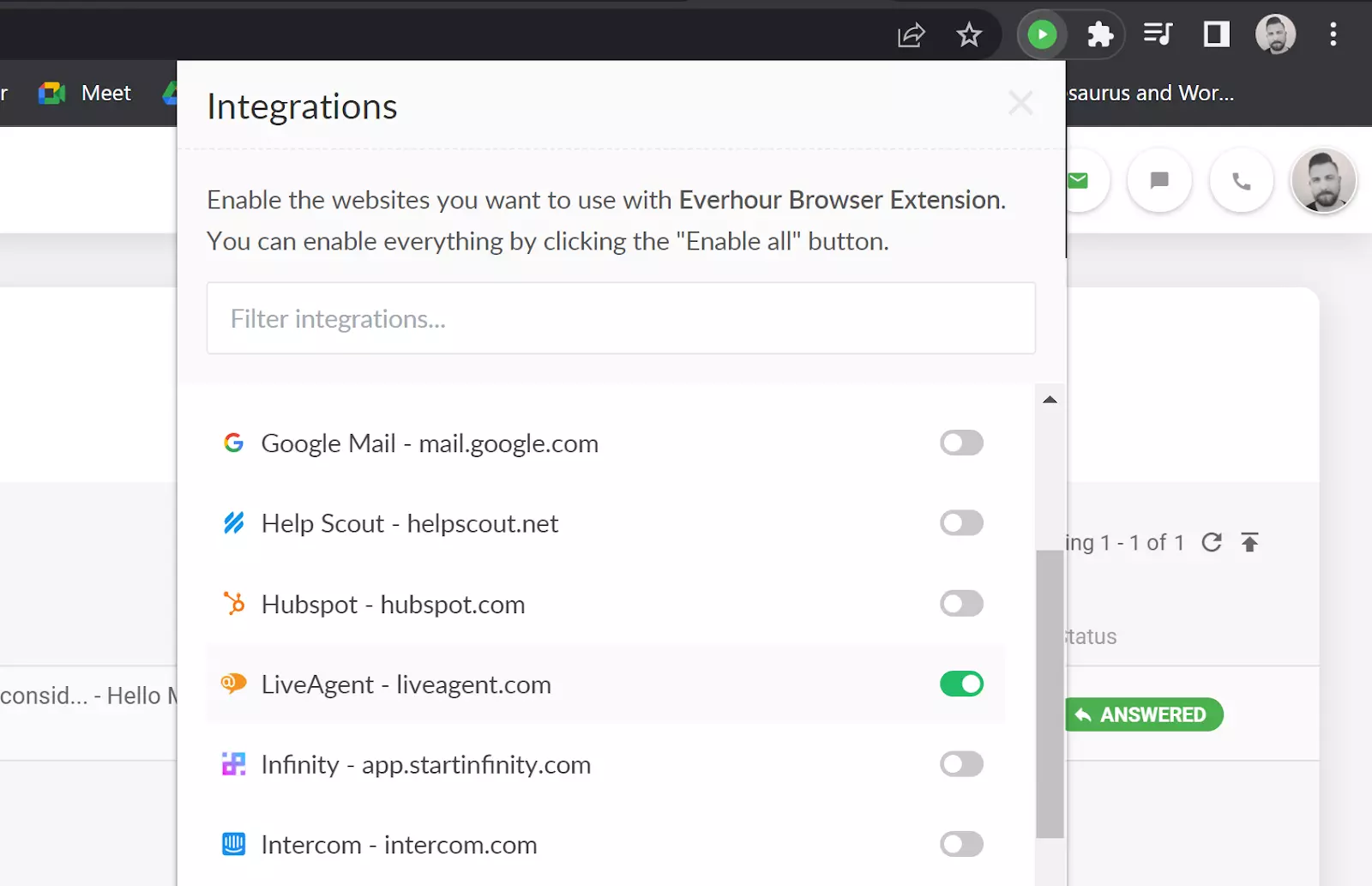Open the Meet bookmark
This screenshot has width=1372, height=886.
click(x=84, y=93)
